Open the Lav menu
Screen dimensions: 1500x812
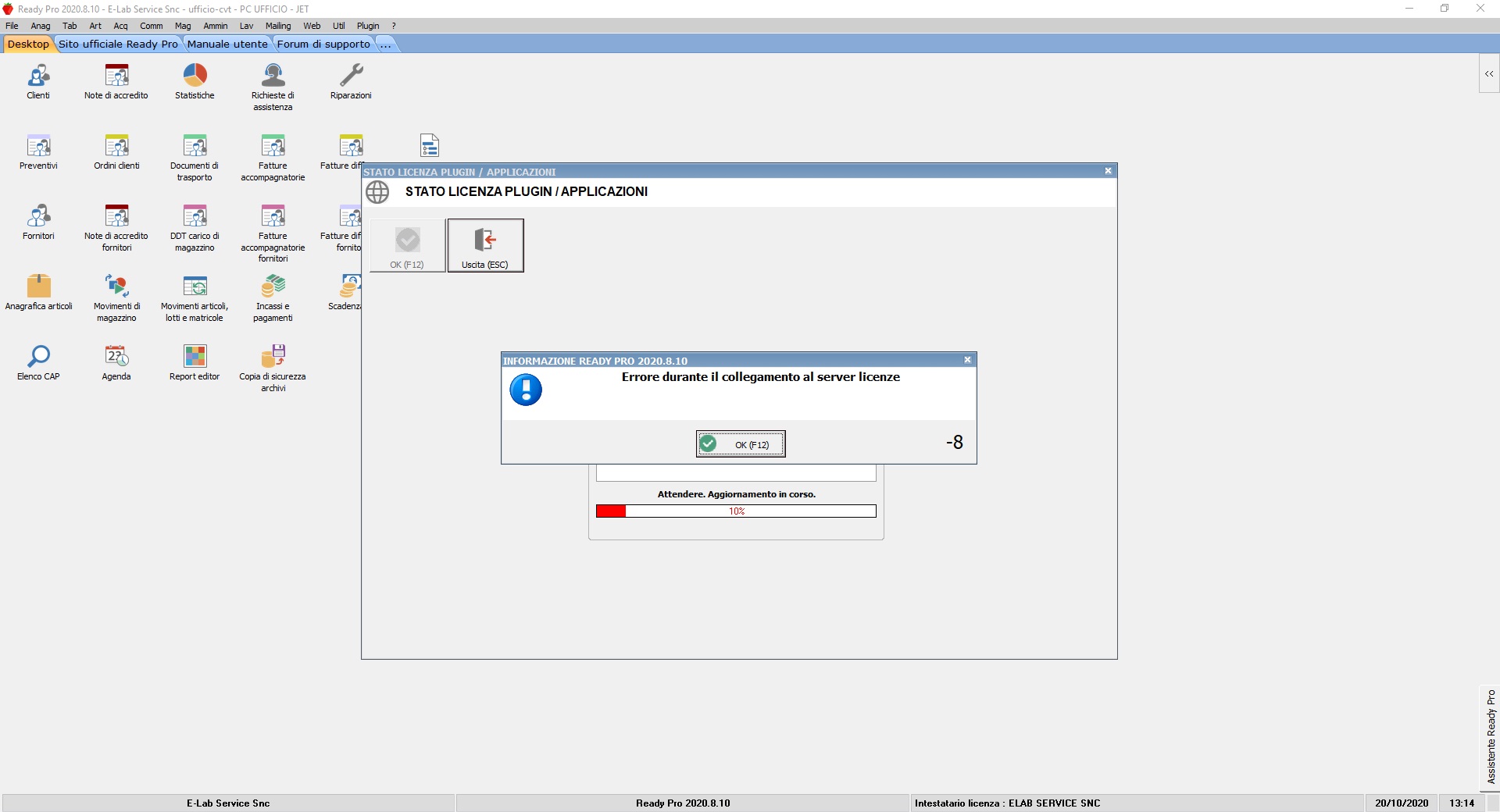pyautogui.click(x=246, y=26)
